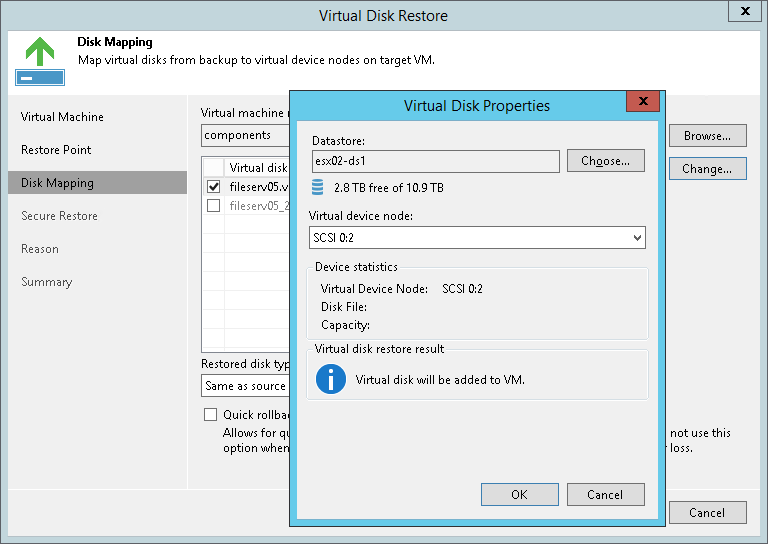Click the Change button
The image size is (768, 544).
point(707,169)
